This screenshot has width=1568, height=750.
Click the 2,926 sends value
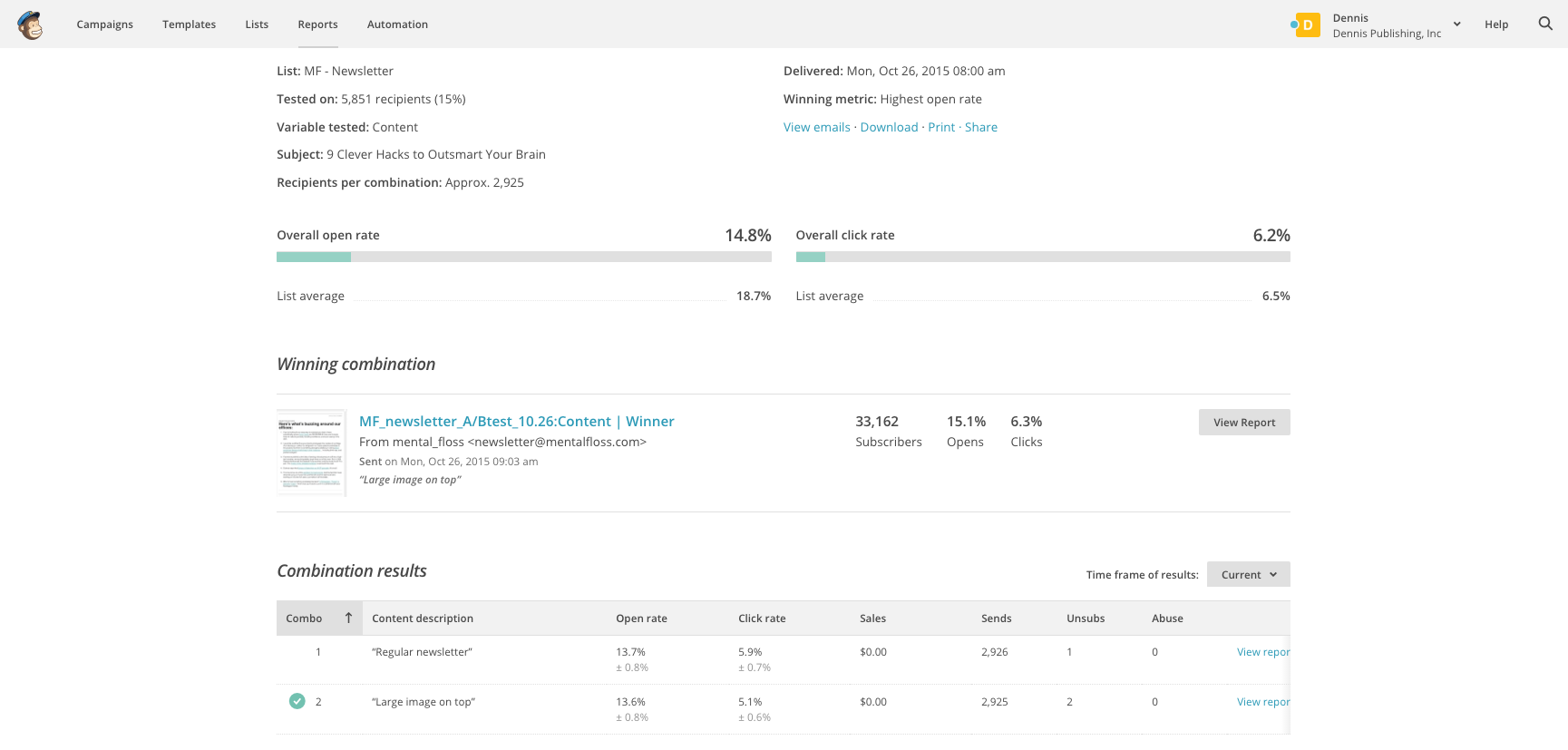[x=994, y=652]
